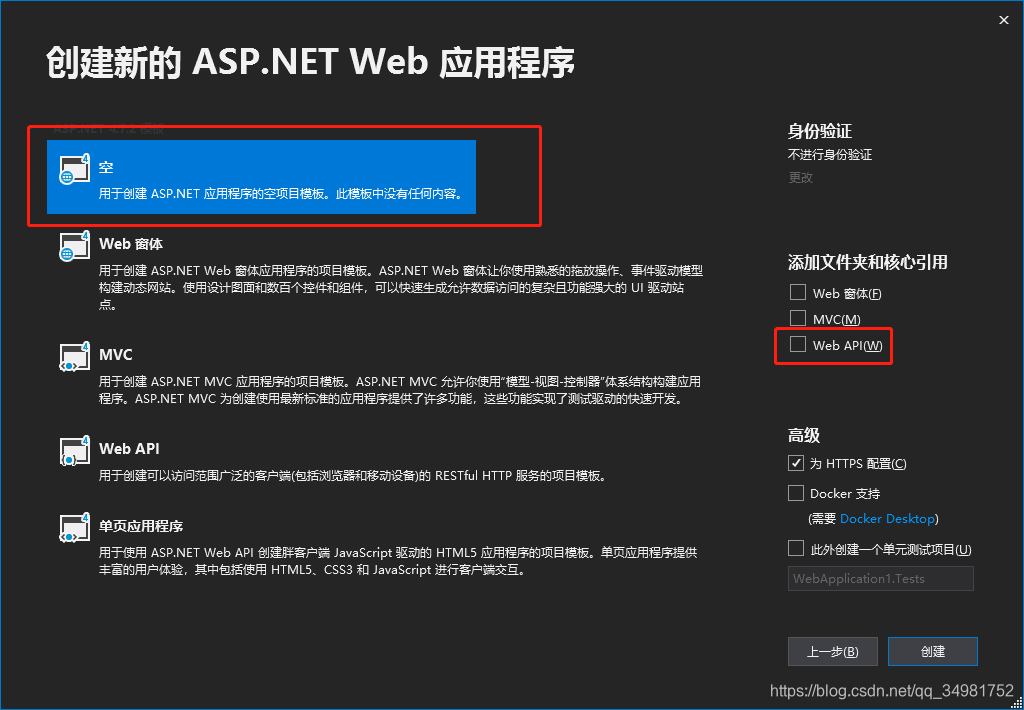Screen dimensions: 1024x710
Task: Click the Web 窗体 description paragraph
Action: click(x=400, y=287)
